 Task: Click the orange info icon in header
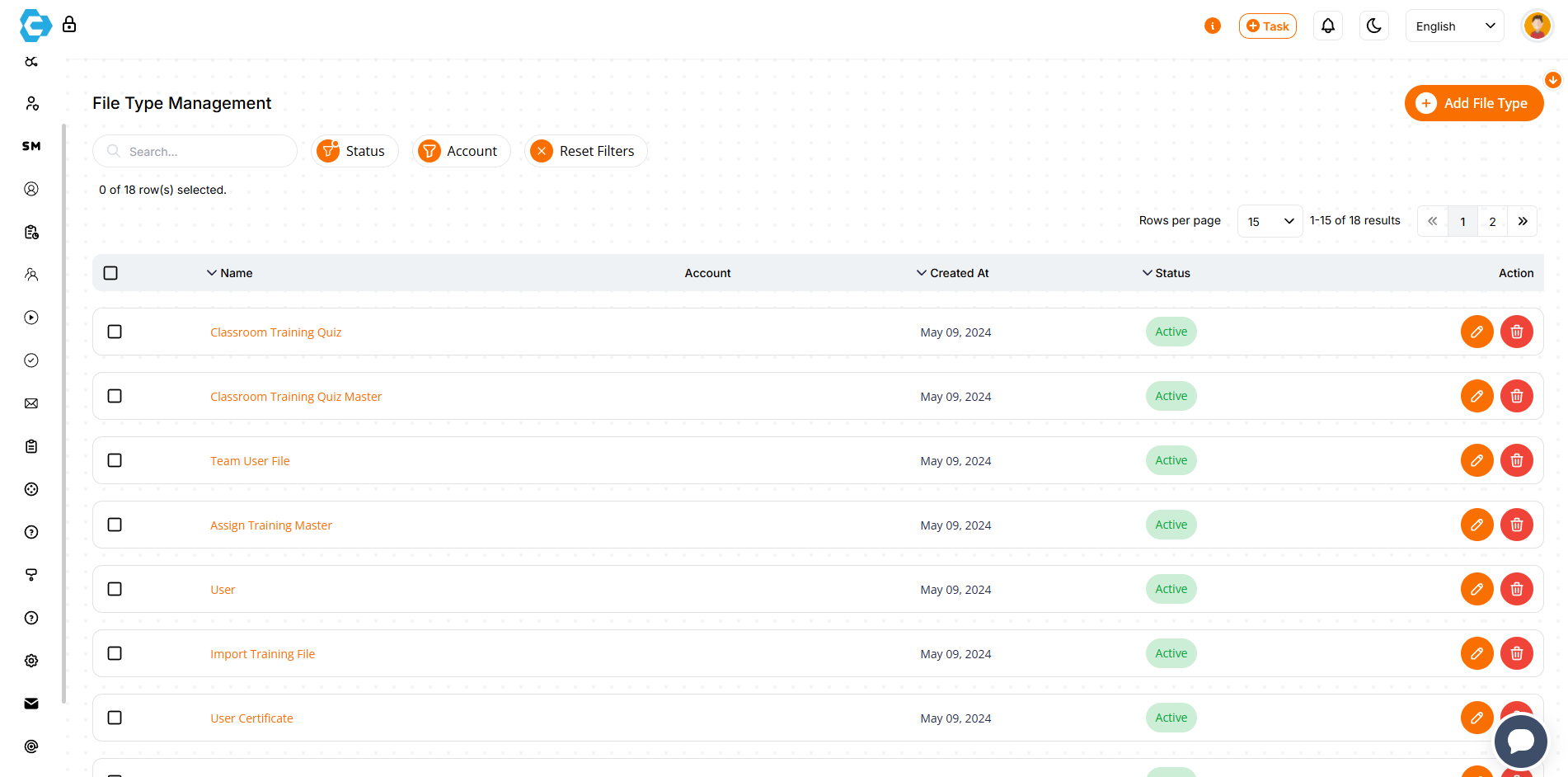click(1212, 26)
